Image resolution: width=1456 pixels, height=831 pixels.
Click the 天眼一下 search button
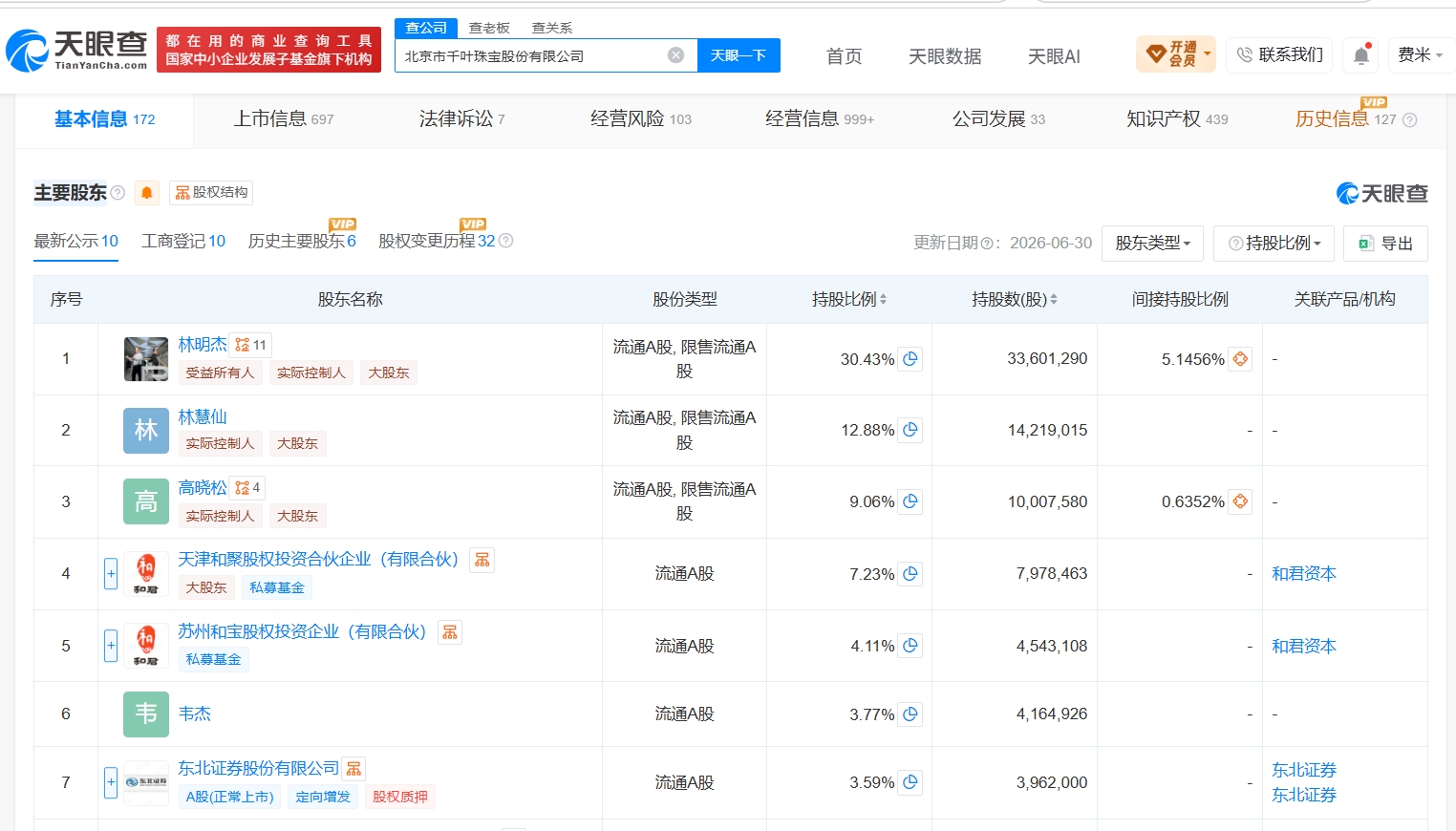739,55
